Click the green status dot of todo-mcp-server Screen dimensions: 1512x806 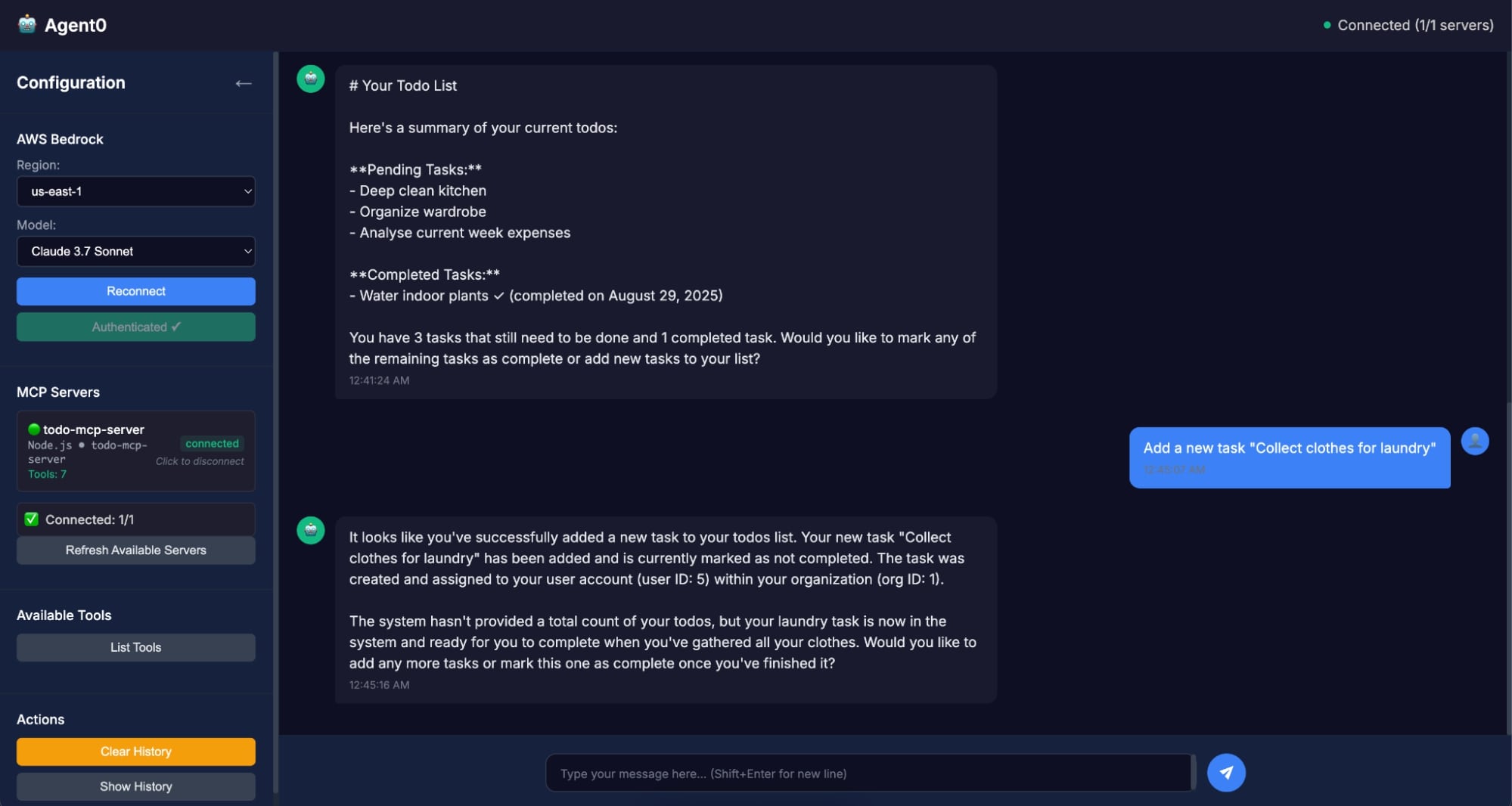pos(34,429)
